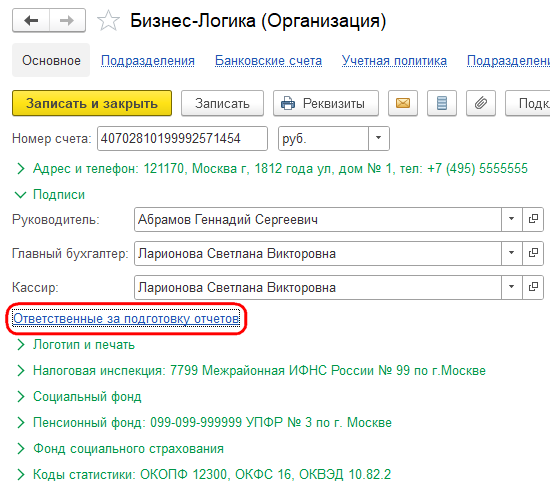Open the Банковские счета tab

click(x=268, y=61)
